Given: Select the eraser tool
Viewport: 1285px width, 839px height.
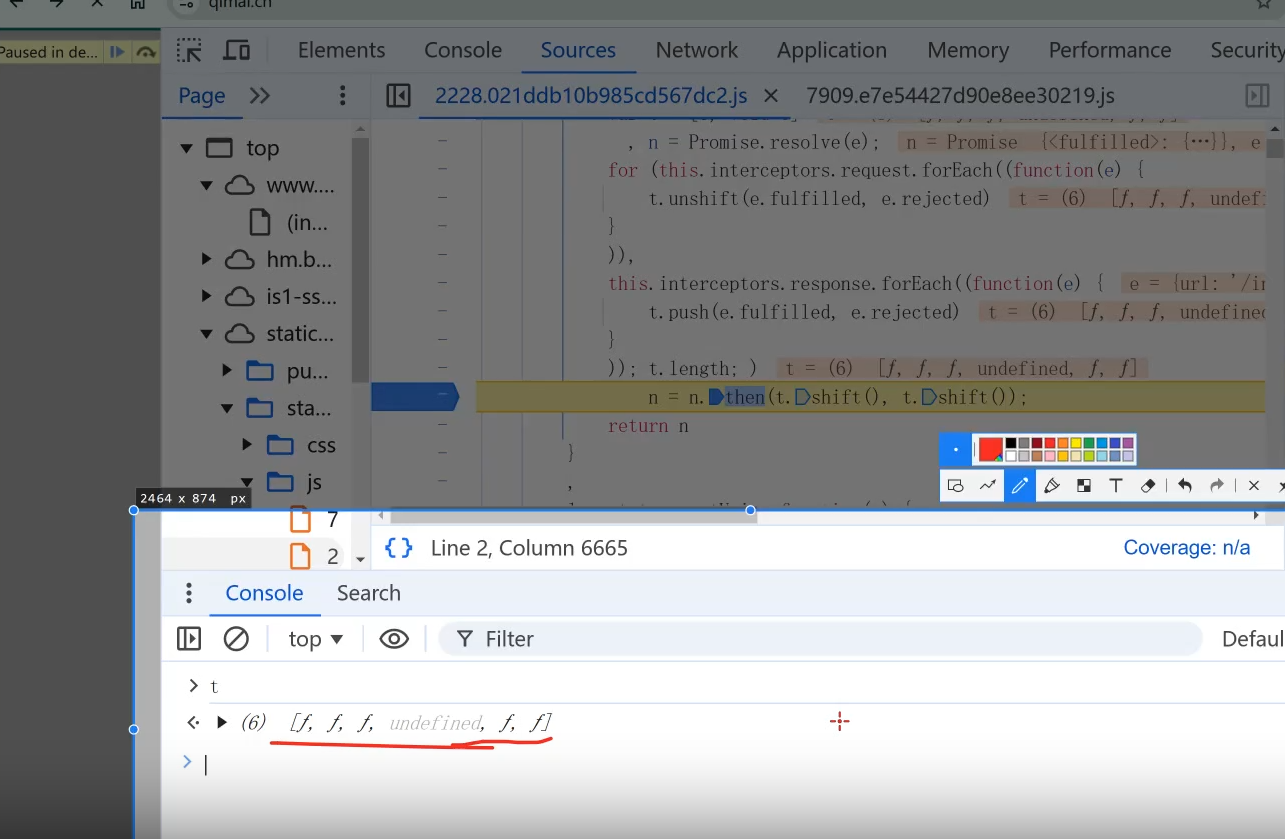Looking at the screenshot, I should 1148,486.
